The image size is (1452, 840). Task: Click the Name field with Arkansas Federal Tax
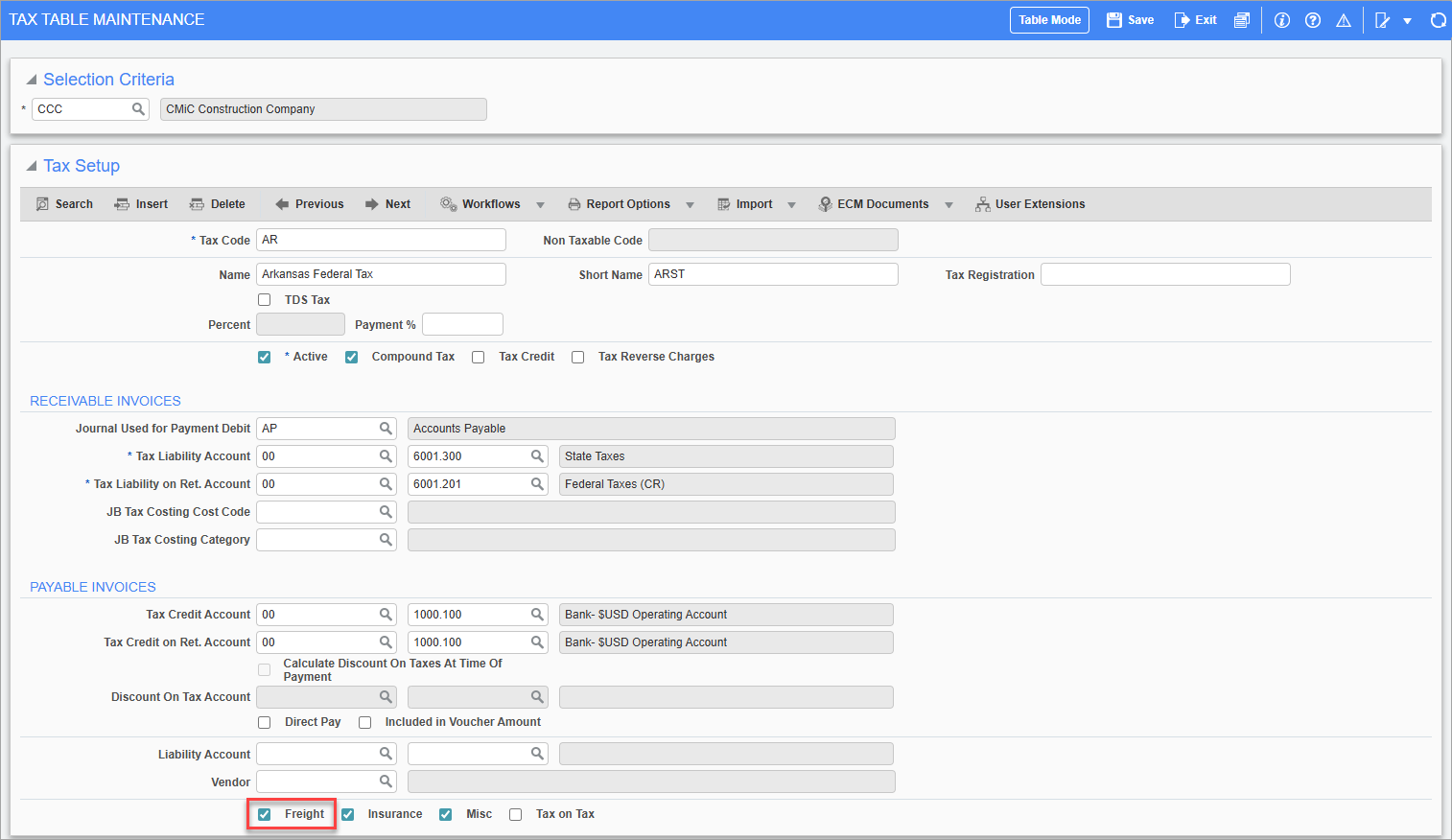381,274
